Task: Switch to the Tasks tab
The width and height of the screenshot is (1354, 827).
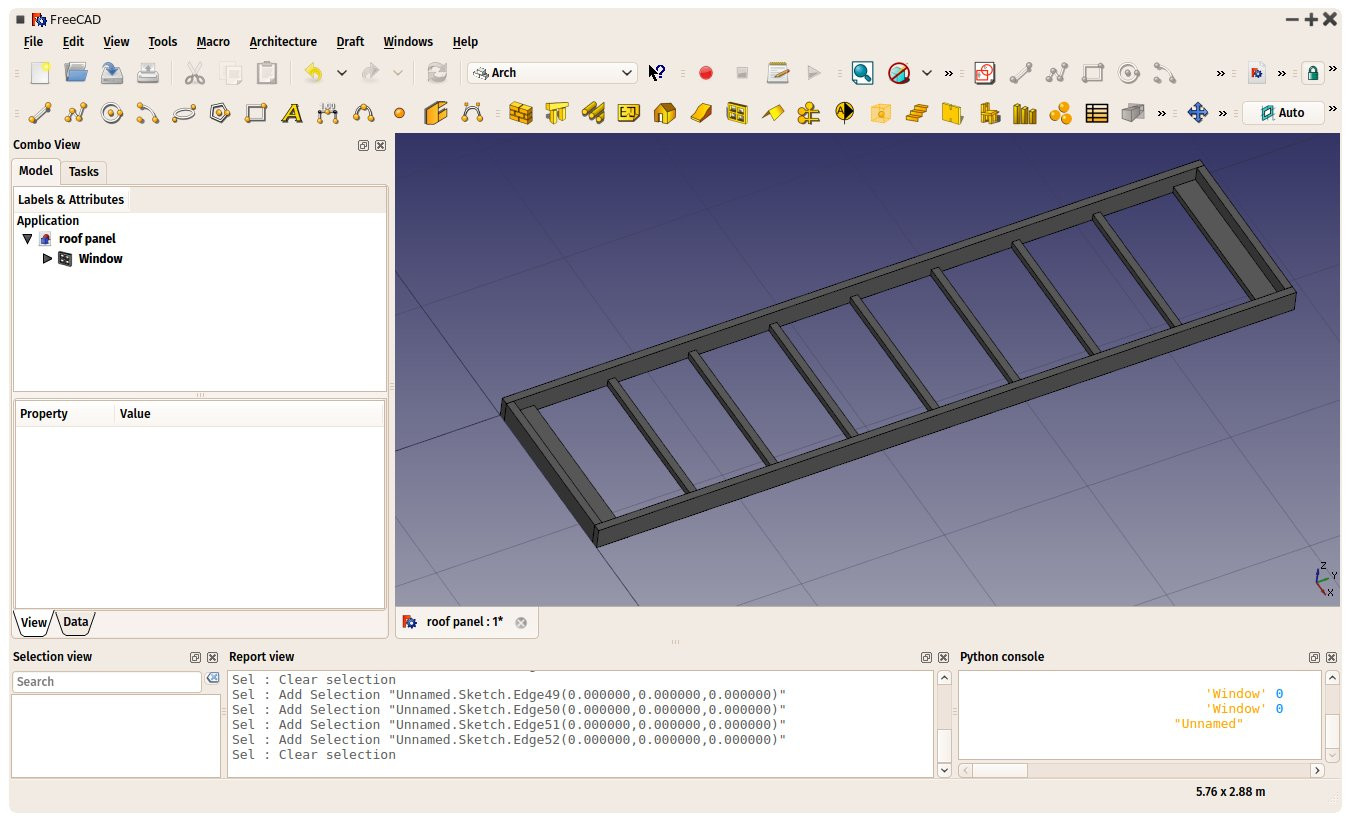Action: [84, 172]
